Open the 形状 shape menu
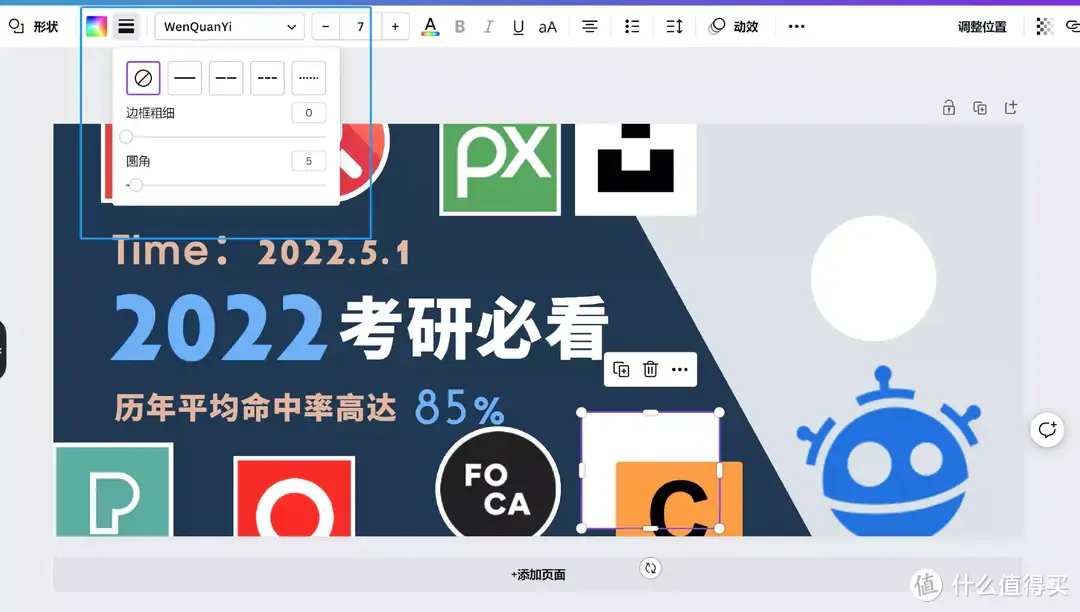This screenshot has width=1080, height=612. (33, 27)
